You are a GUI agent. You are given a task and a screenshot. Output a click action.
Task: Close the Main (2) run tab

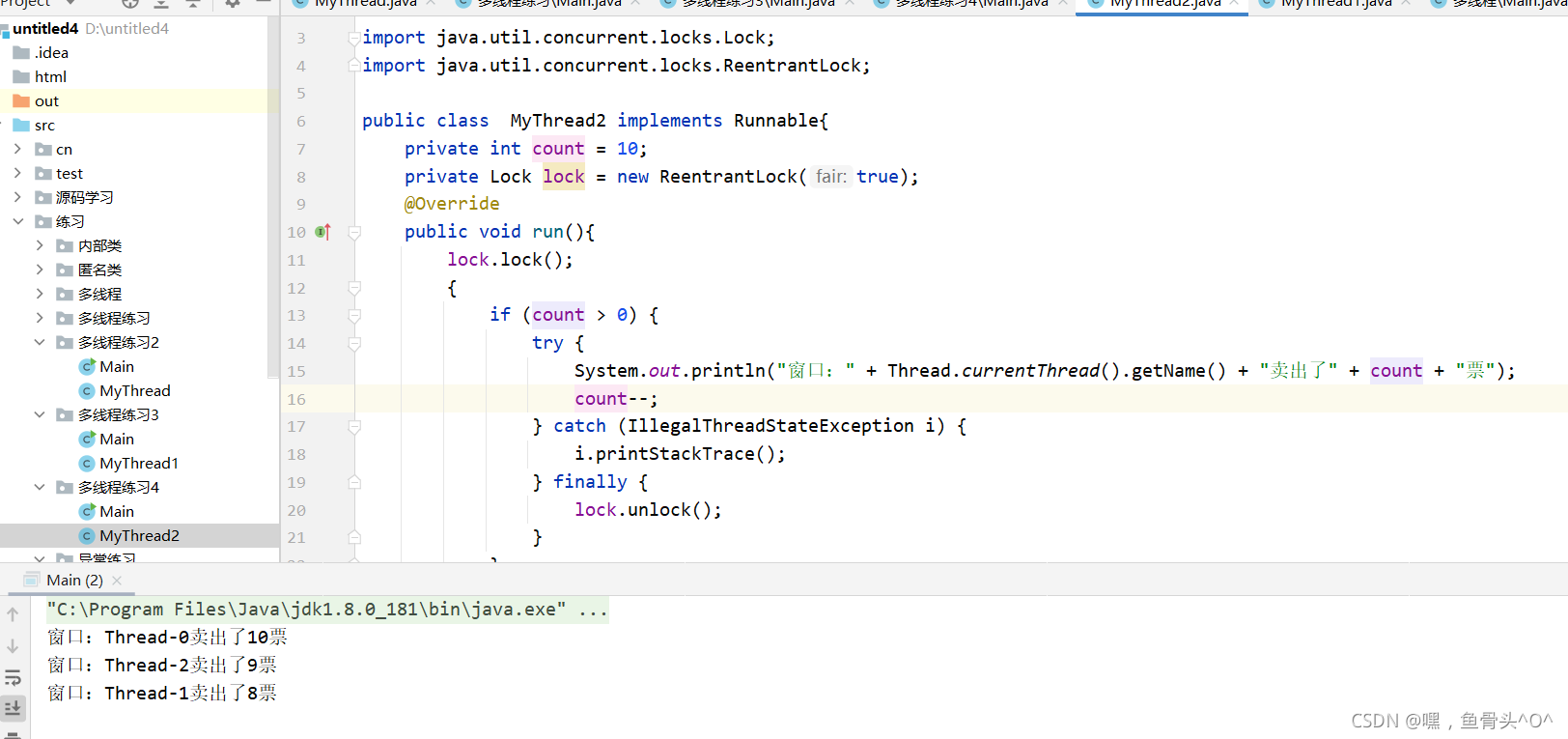[x=117, y=581]
